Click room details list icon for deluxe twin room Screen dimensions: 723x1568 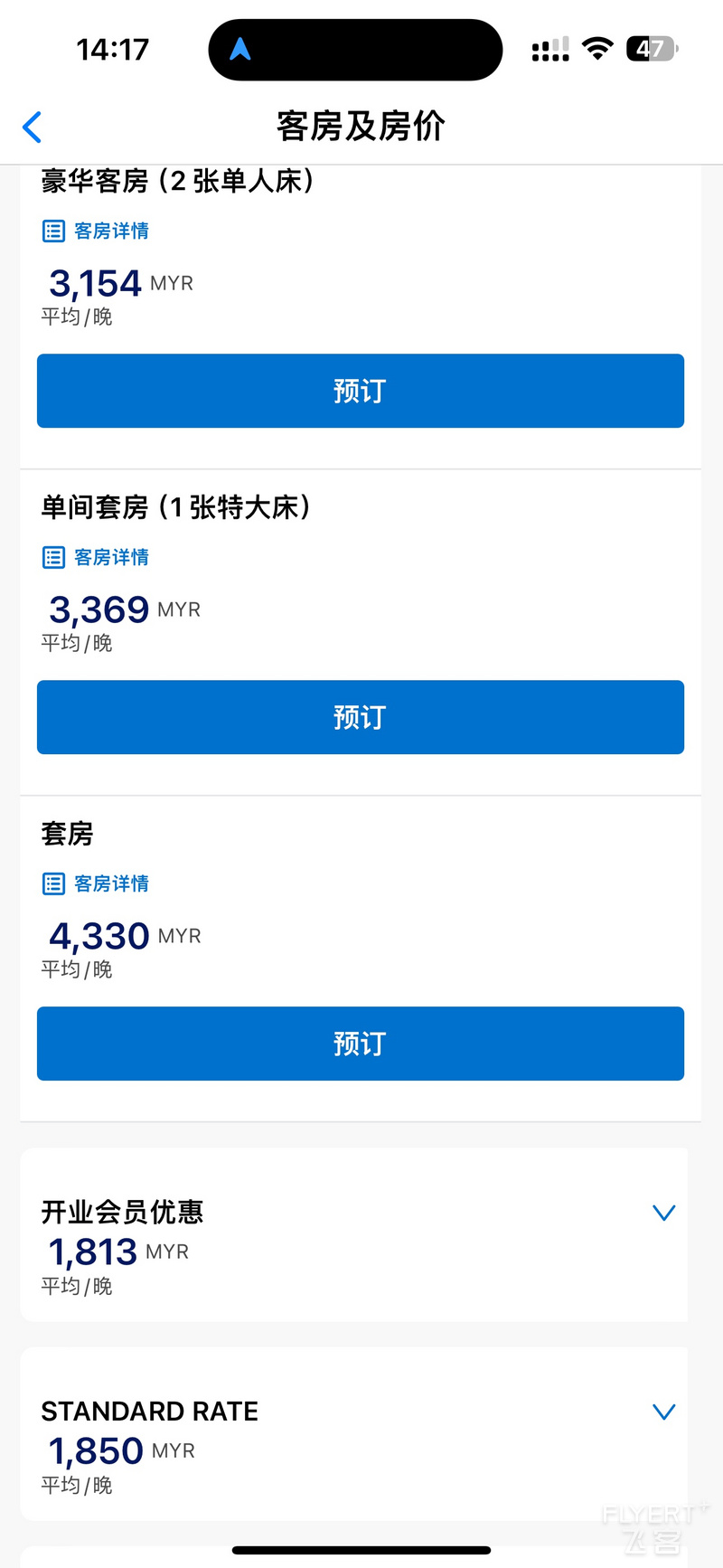tap(53, 231)
